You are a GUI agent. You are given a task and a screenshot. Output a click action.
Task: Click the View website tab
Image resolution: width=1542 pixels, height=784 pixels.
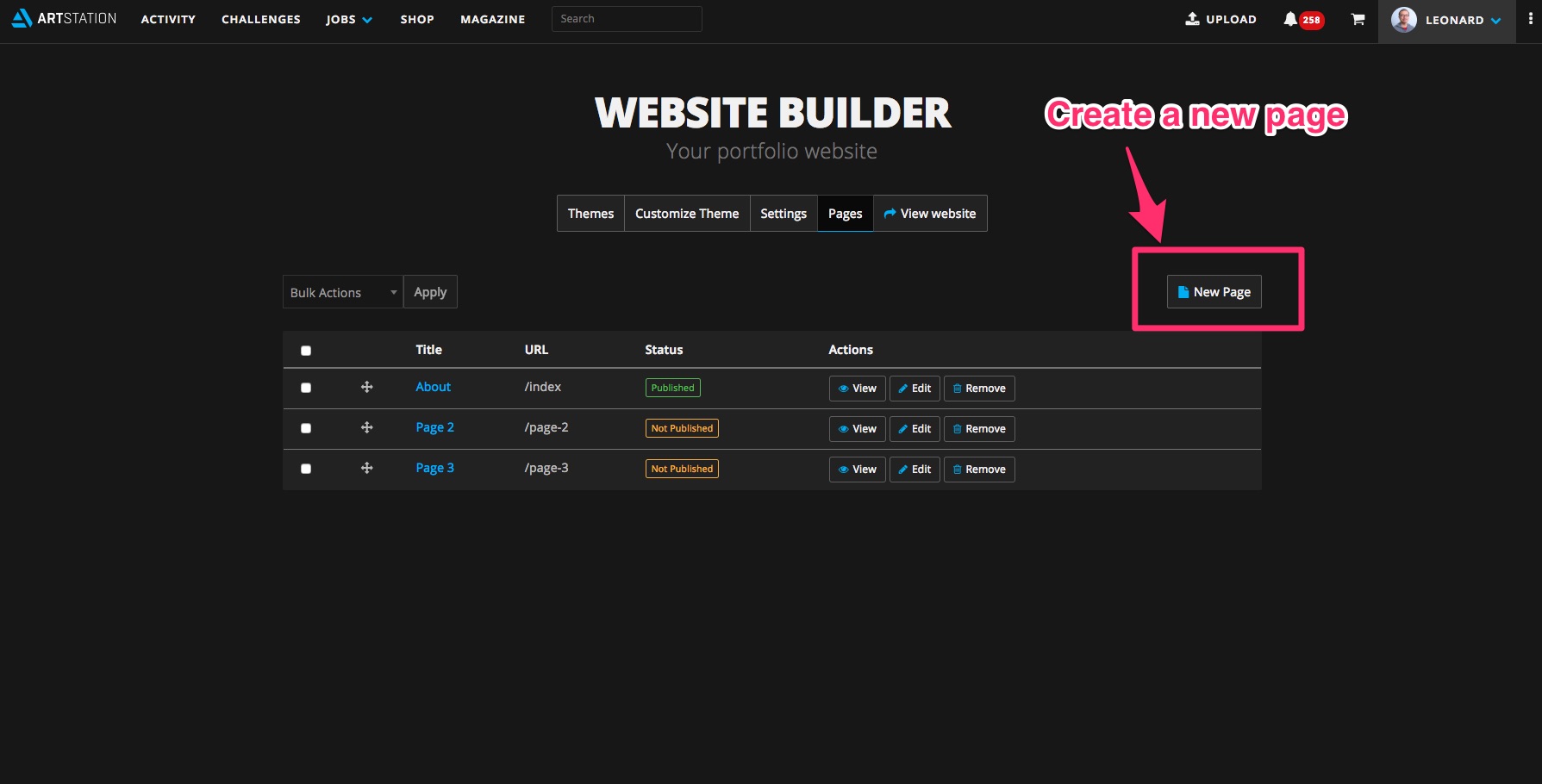(930, 213)
